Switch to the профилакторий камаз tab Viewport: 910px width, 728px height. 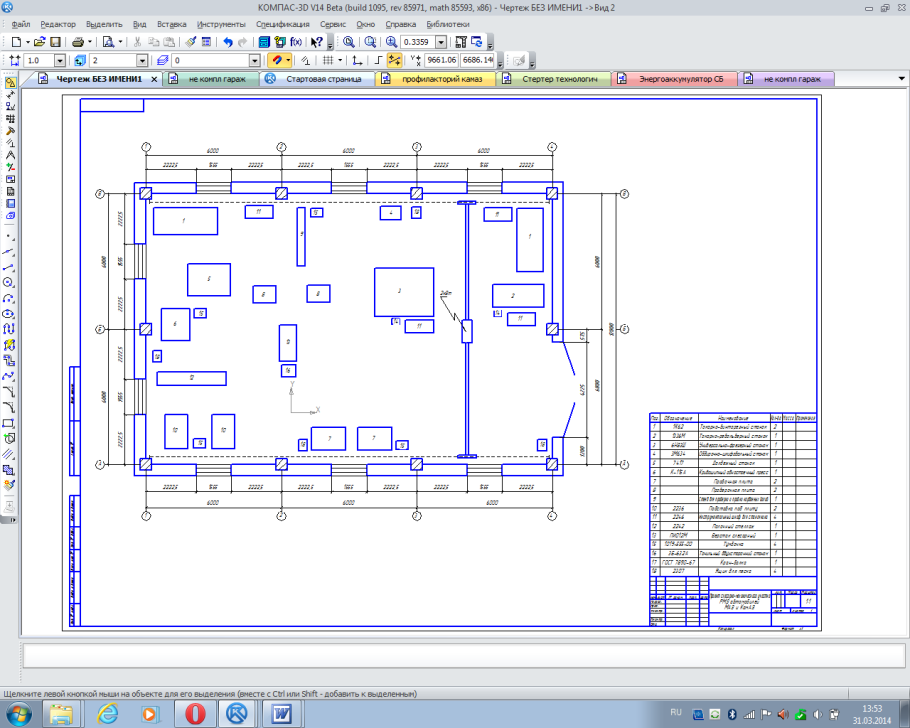pyautogui.click(x=440, y=78)
